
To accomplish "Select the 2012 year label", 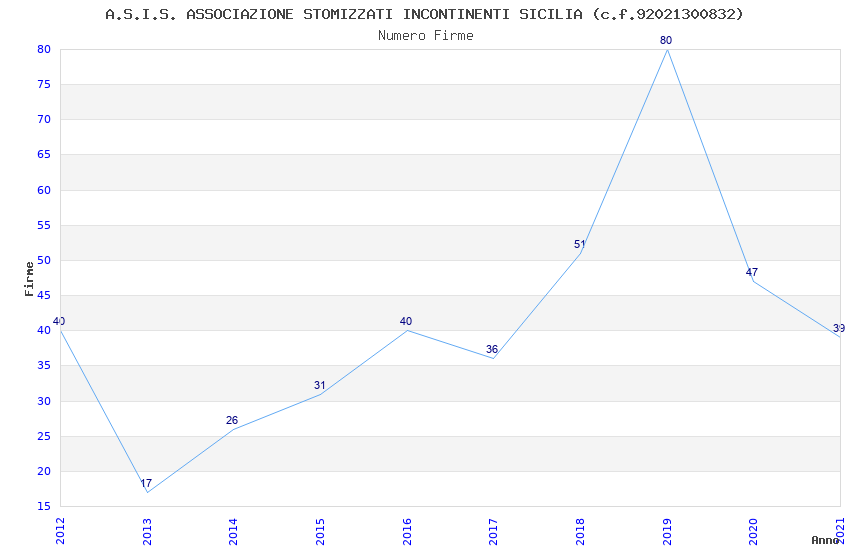I will pos(60,531).
